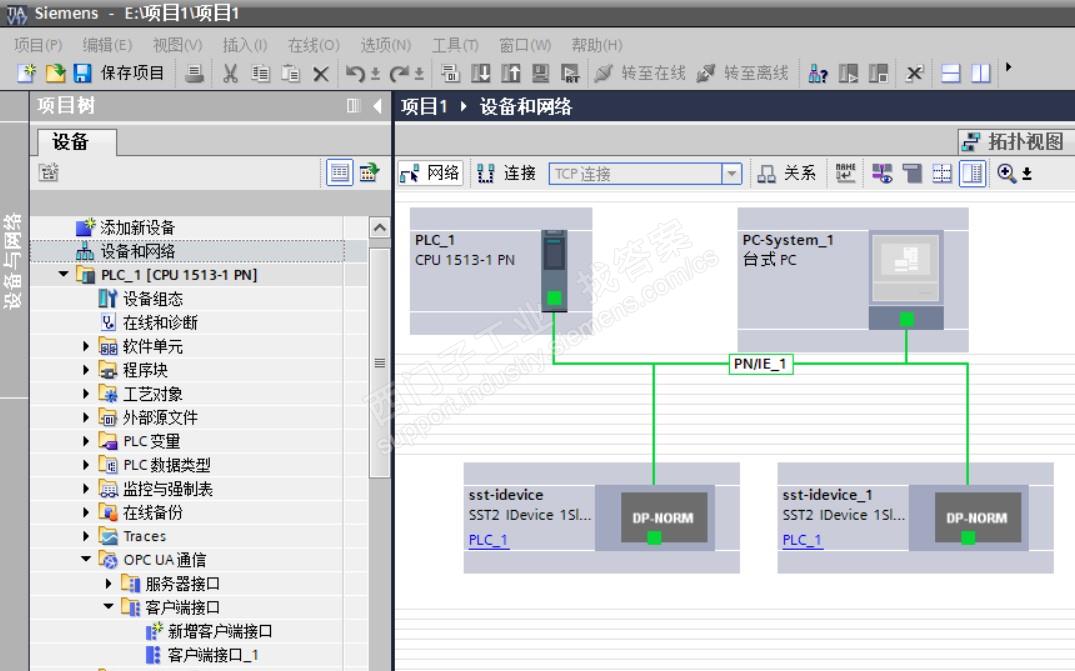Image resolution: width=1075 pixels, height=671 pixels.
Task: Expand the PLC 变量 folder
Action: click(86, 441)
